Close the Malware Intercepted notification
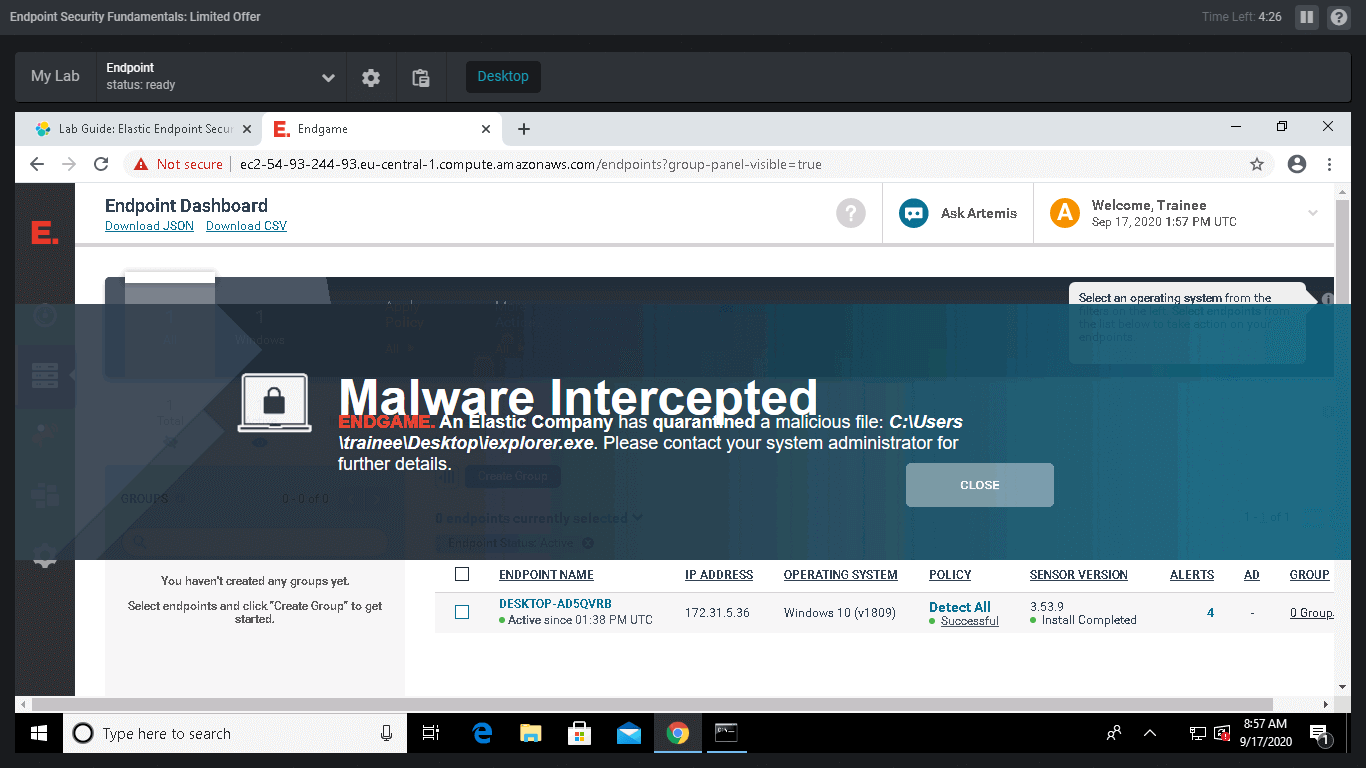 click(x=979, y=485)
